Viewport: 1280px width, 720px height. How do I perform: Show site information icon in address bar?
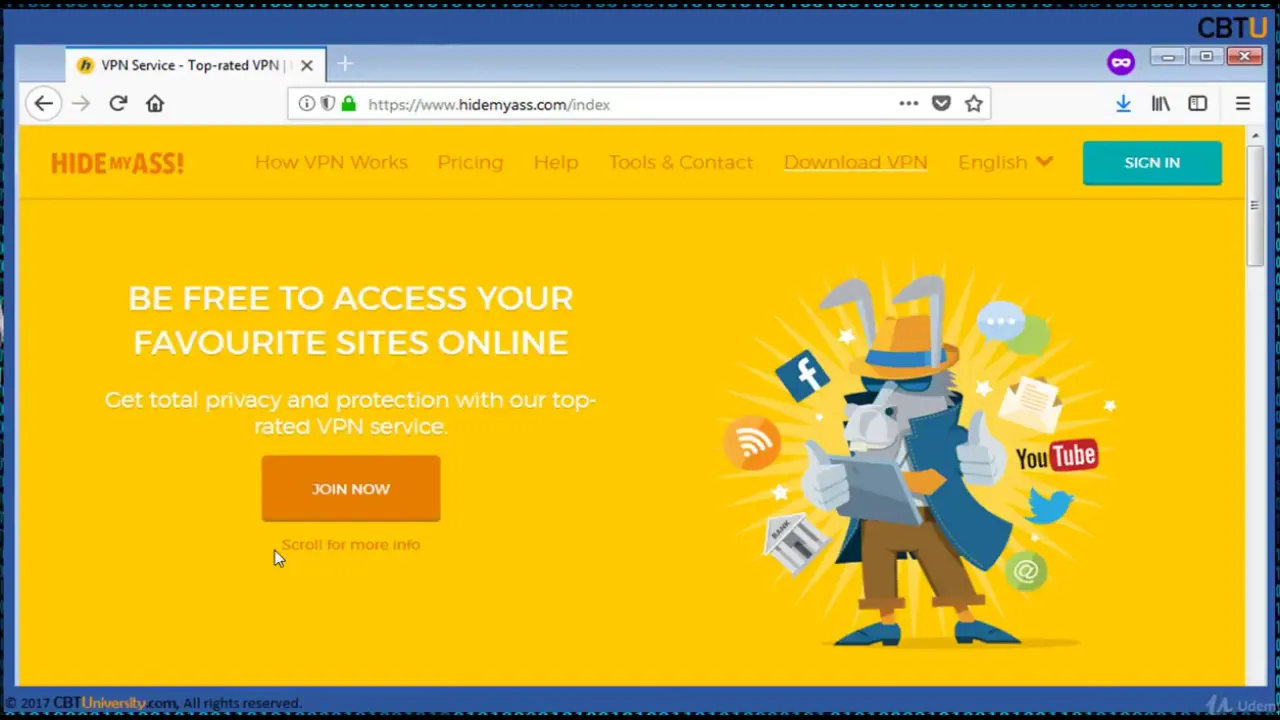[307, 104]
